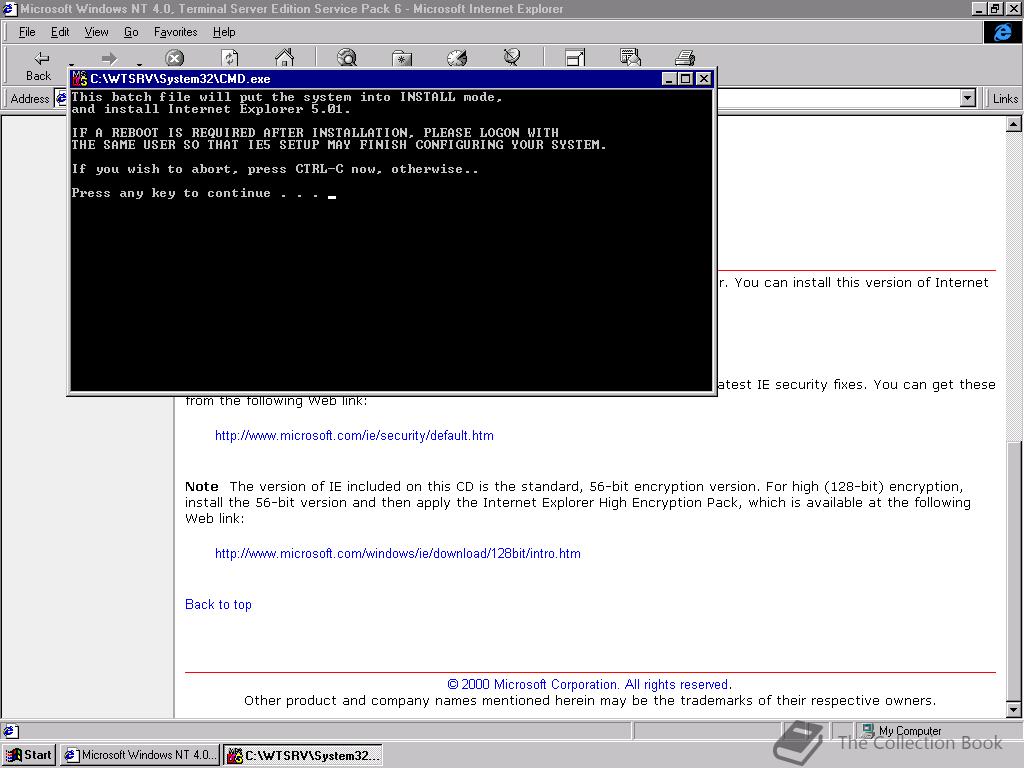
Task: Click the Print toolbar icon
Action: click(x=685, y=58)
